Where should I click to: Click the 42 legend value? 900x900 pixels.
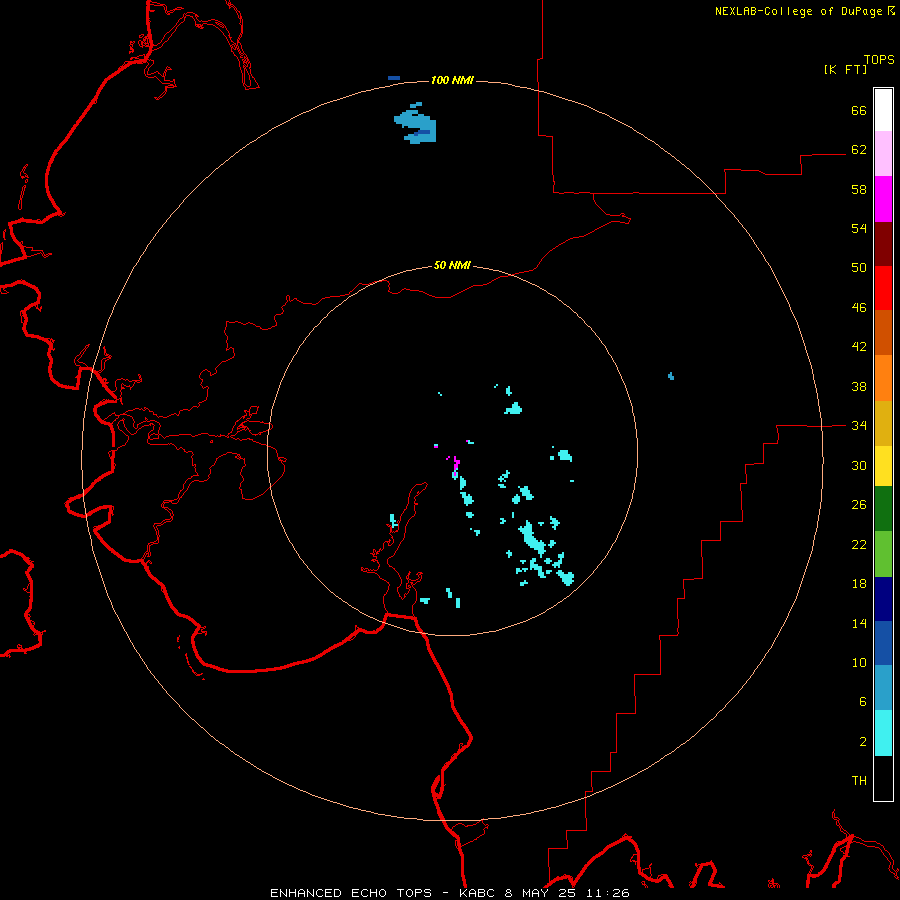pyautogui.click(x=859, y=346)
